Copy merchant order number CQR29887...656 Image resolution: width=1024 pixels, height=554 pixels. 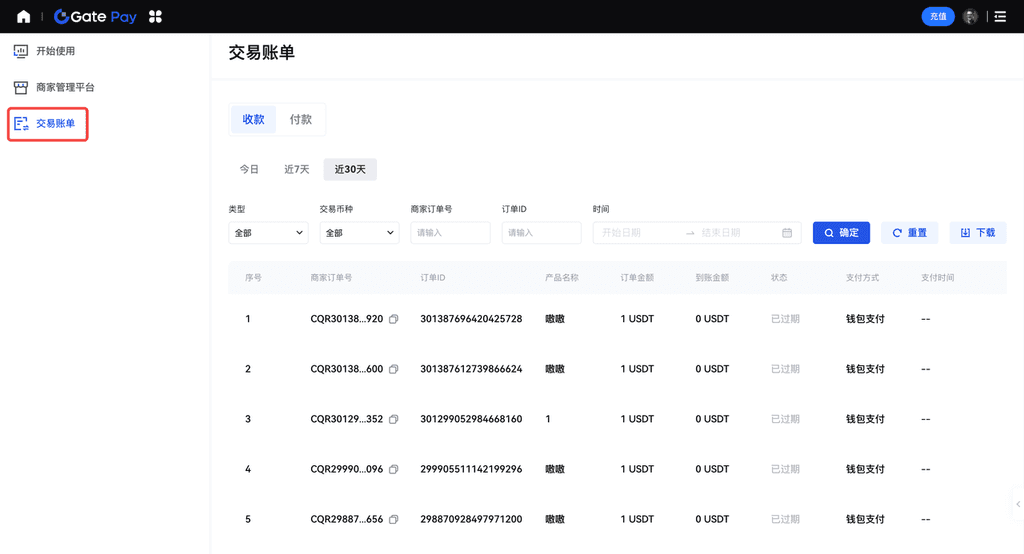pos(394,519)
